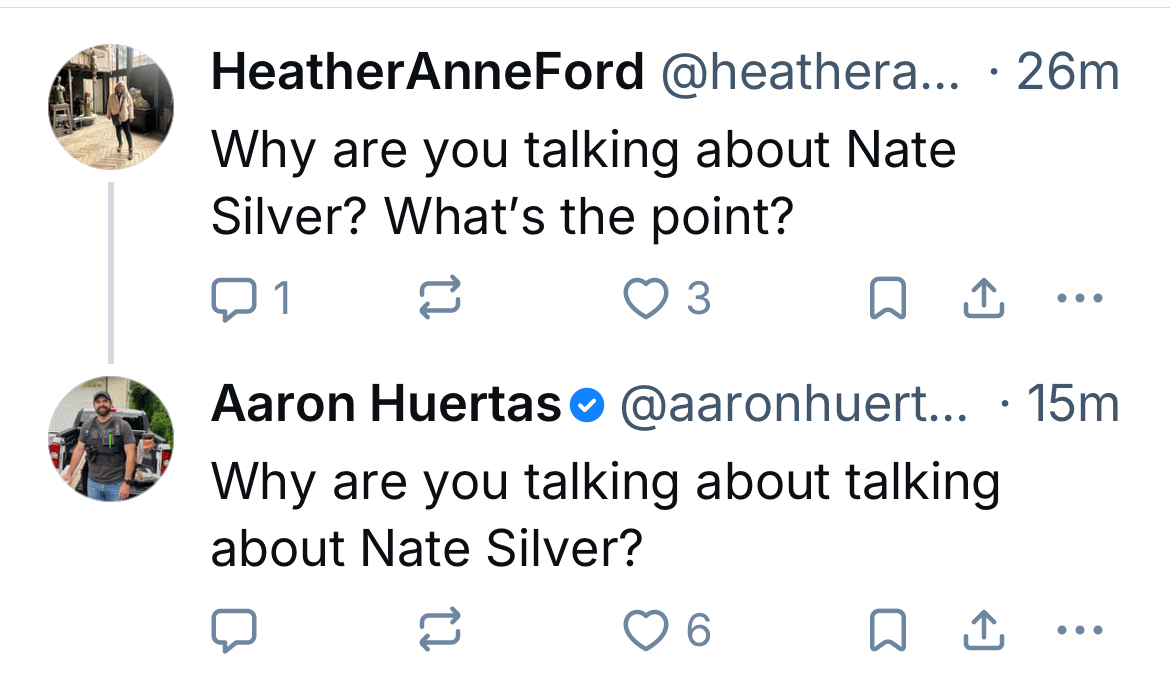Reply to HeatherAnneFord's tweet
Screen dimensions: 1170x691
tap(236, 298)
